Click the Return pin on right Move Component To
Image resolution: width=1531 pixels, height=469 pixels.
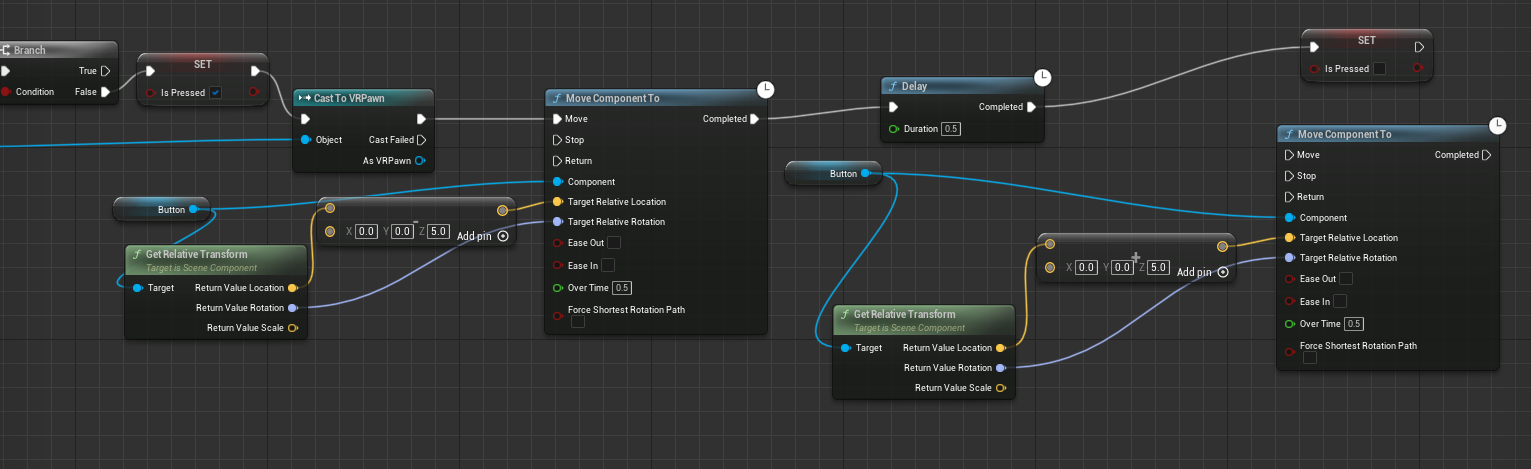[1289, 196]
